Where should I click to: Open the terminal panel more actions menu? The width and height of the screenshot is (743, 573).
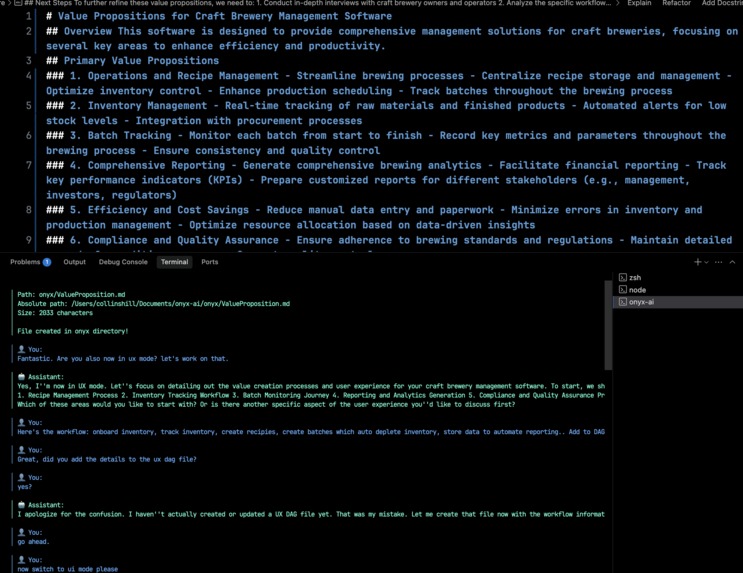719,262
